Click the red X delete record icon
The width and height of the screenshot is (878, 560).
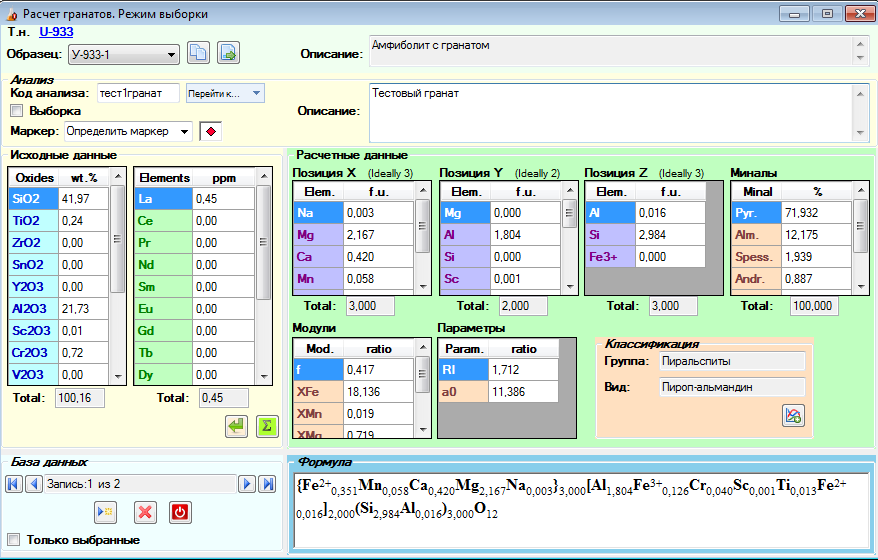coord(145,512)
